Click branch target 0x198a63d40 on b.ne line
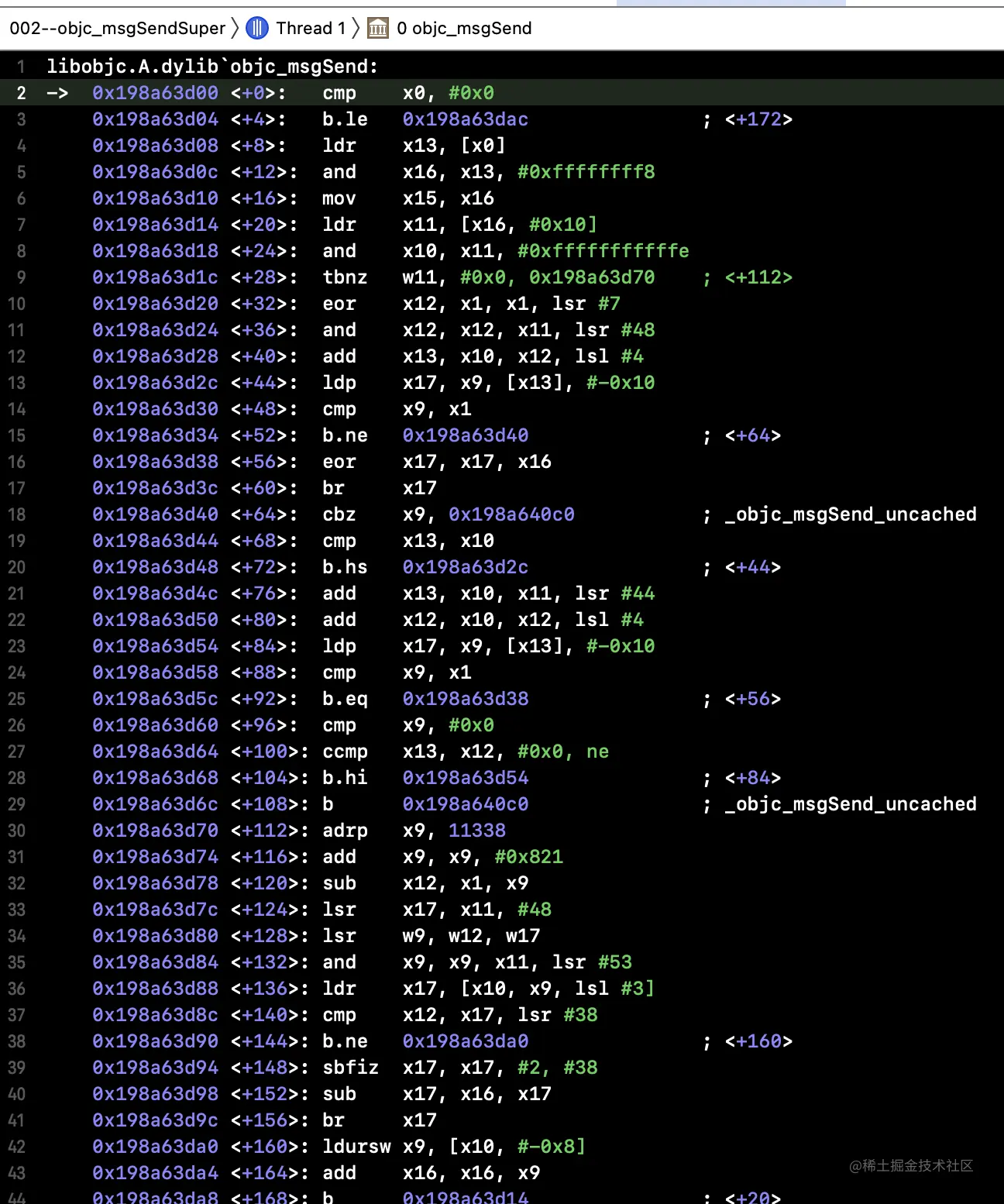The image size is (1004, 1204). (x=466, y=435)
